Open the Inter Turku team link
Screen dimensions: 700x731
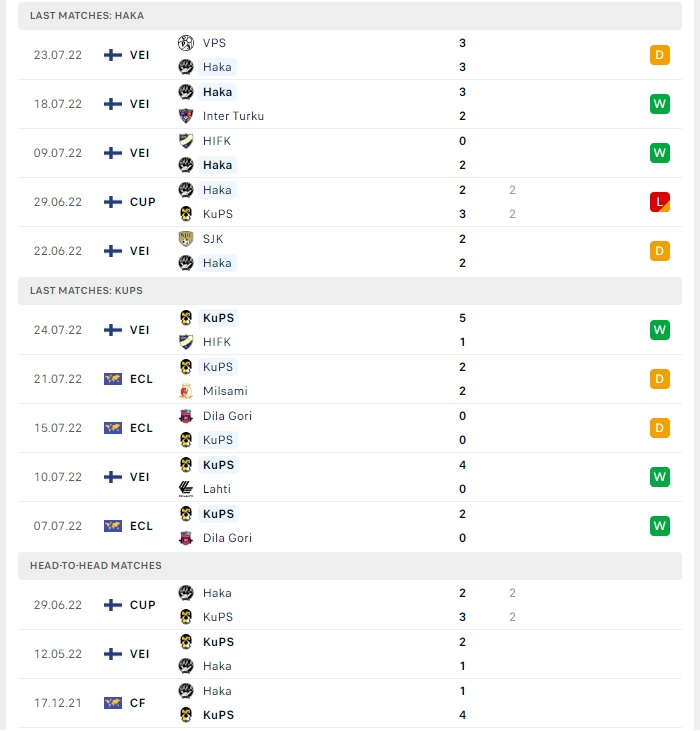pyautogui.click(x=233, y=116)
